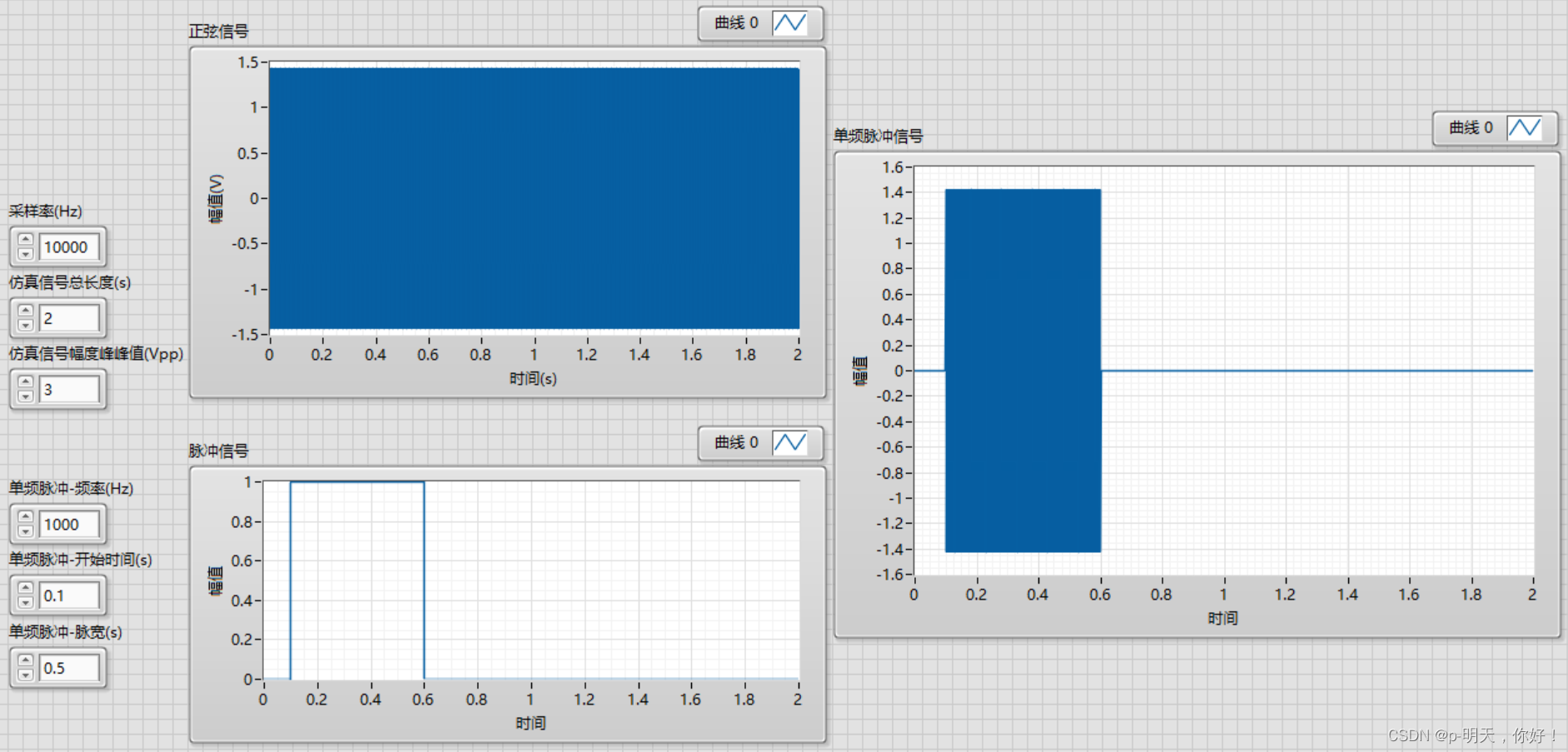
Task: Click the 单频脉冲-频率 field showing 1000
Action: 69,524
